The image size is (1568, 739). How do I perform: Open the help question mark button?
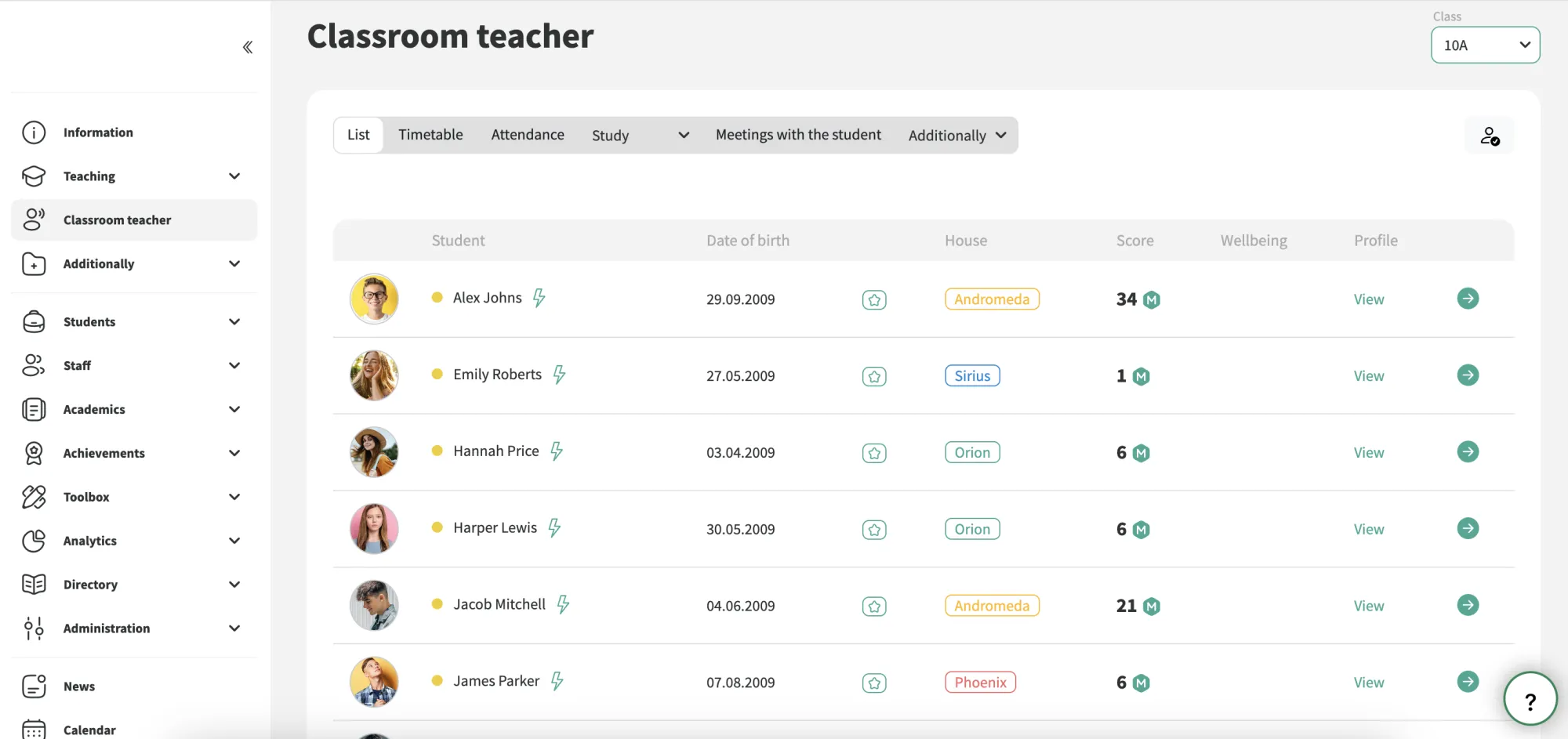coord(1530,699)
